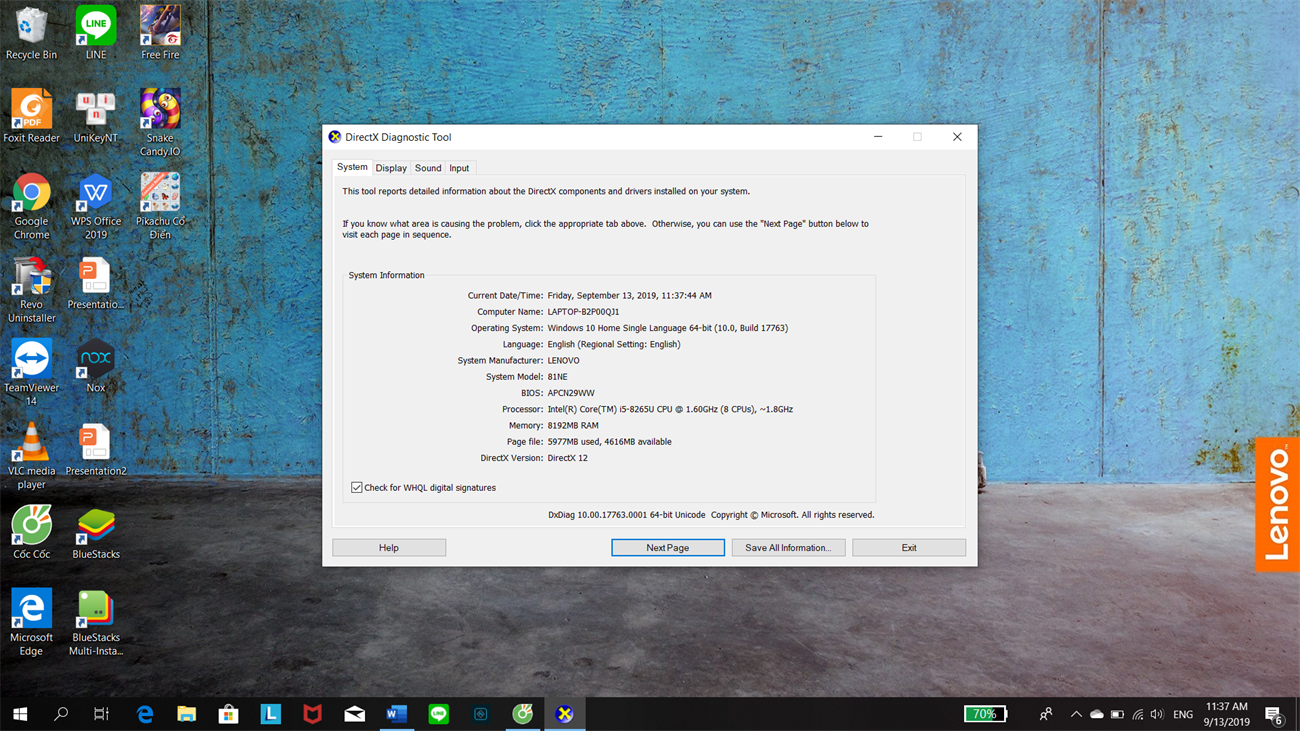
Task: Open the Recycle Bin desktop icon
Action: 31,33
